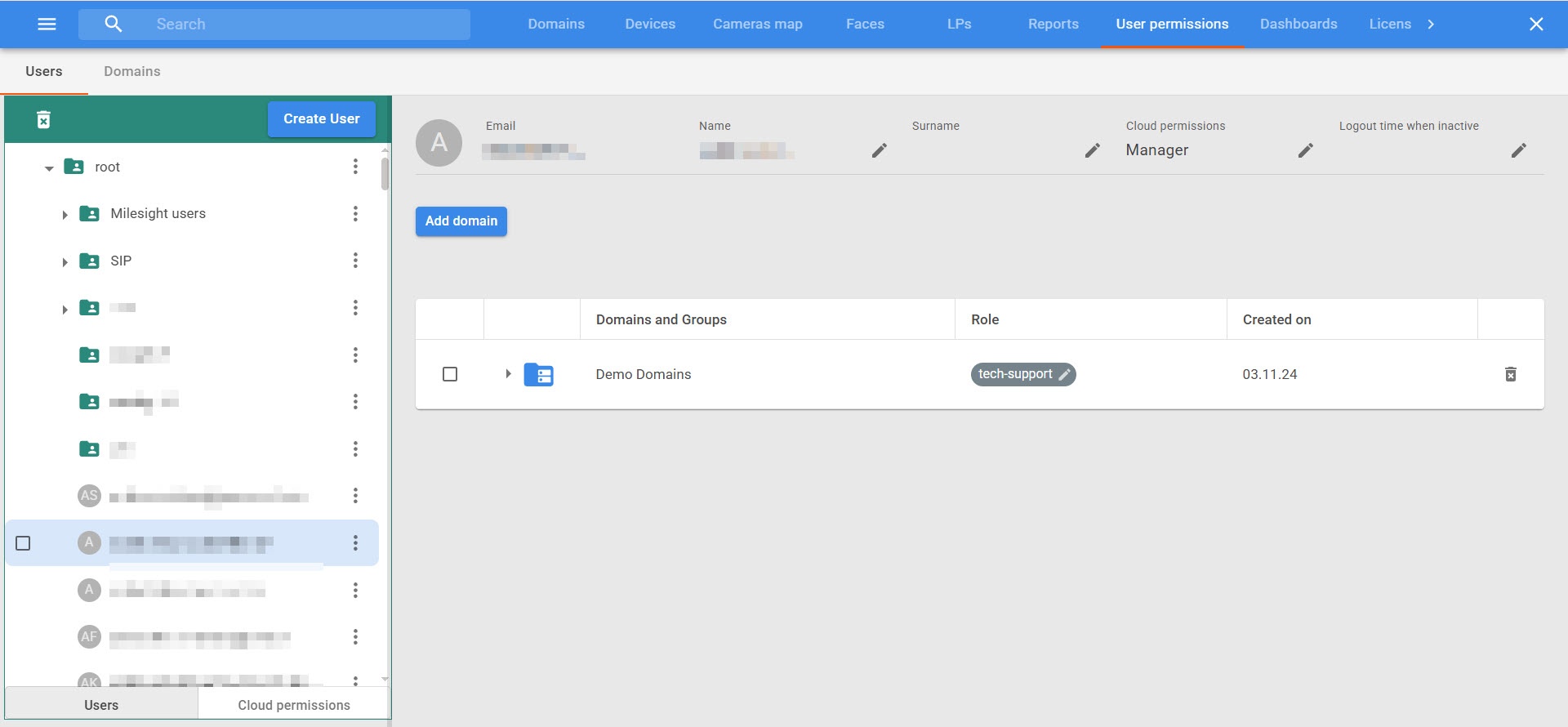Image resolution: width=1568 pixels, height=727 pixels.
Task: Select Demo Domains text in table
Action: click(x=644, y=374)
